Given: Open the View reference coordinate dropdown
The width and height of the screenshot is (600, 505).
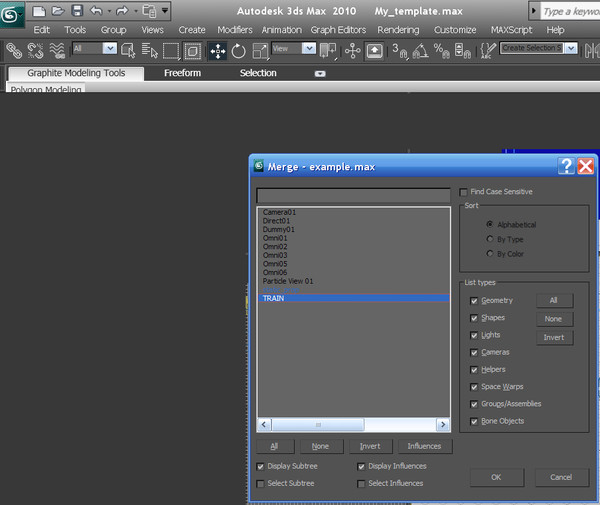Looking at the screenshot, I should pyautogui.click(x=309, y=48).
